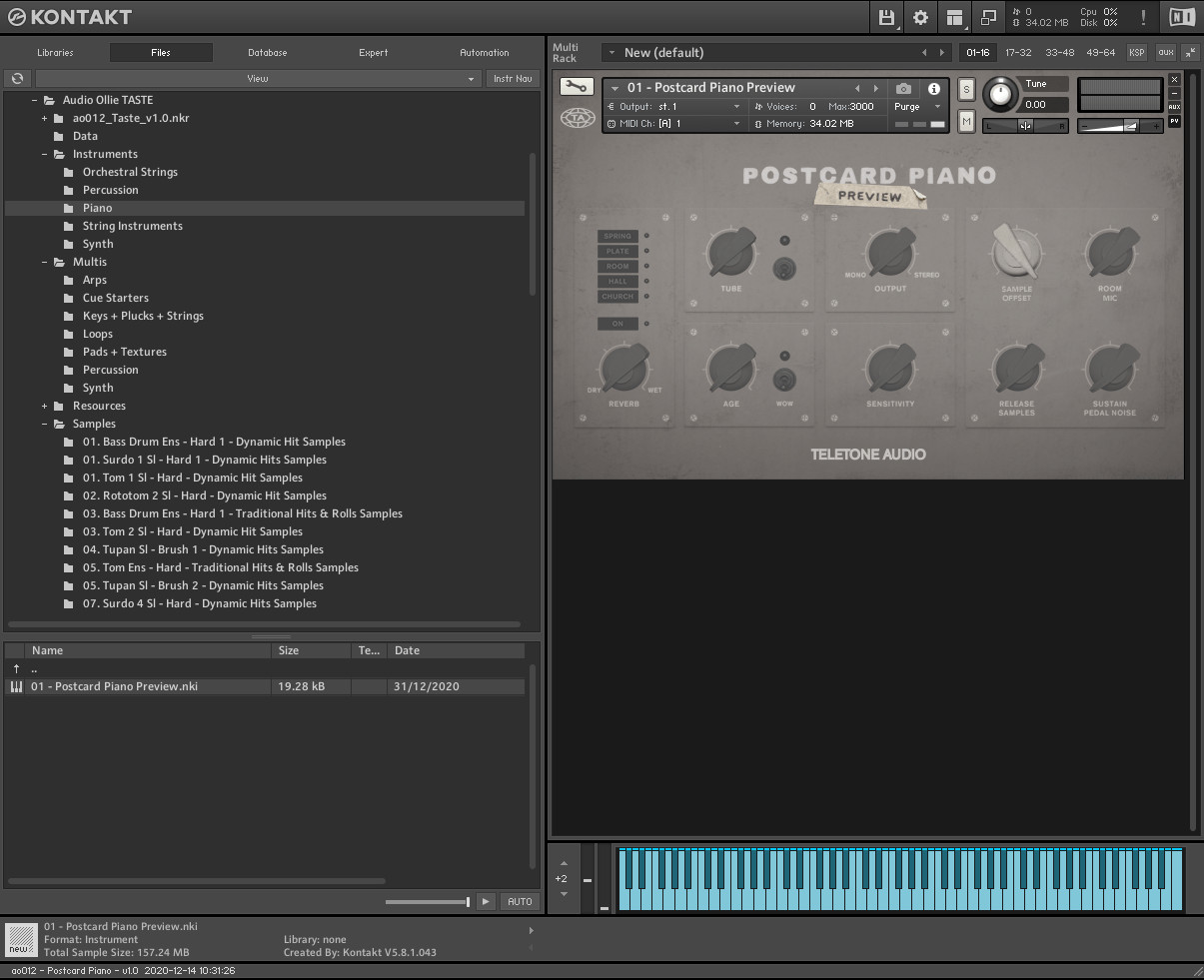Show instrument info view
Screen dimensions: 1204x980
click(934, 89)
